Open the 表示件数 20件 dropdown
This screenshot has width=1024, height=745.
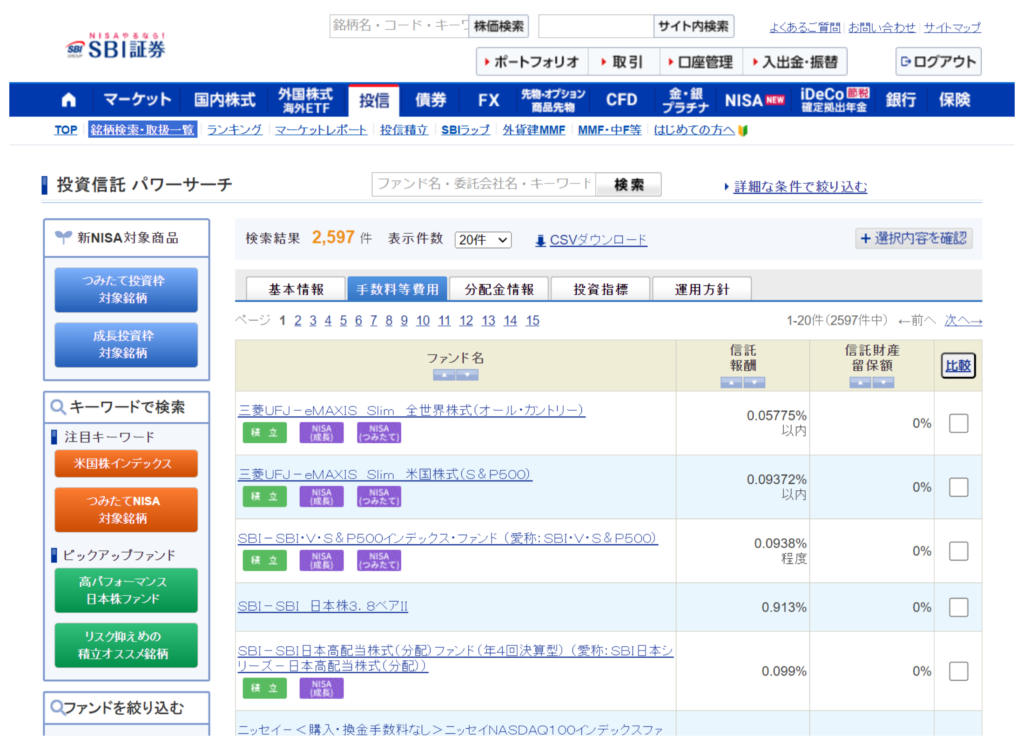click(x=482, y=240)
